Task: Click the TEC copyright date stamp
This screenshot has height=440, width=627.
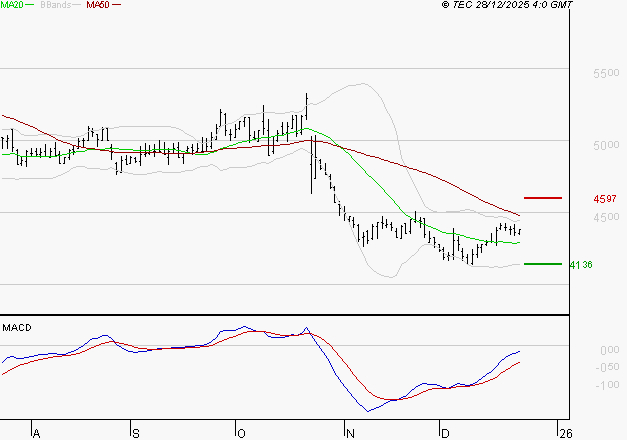Action: pyautogui.click(x=507, y=5)
